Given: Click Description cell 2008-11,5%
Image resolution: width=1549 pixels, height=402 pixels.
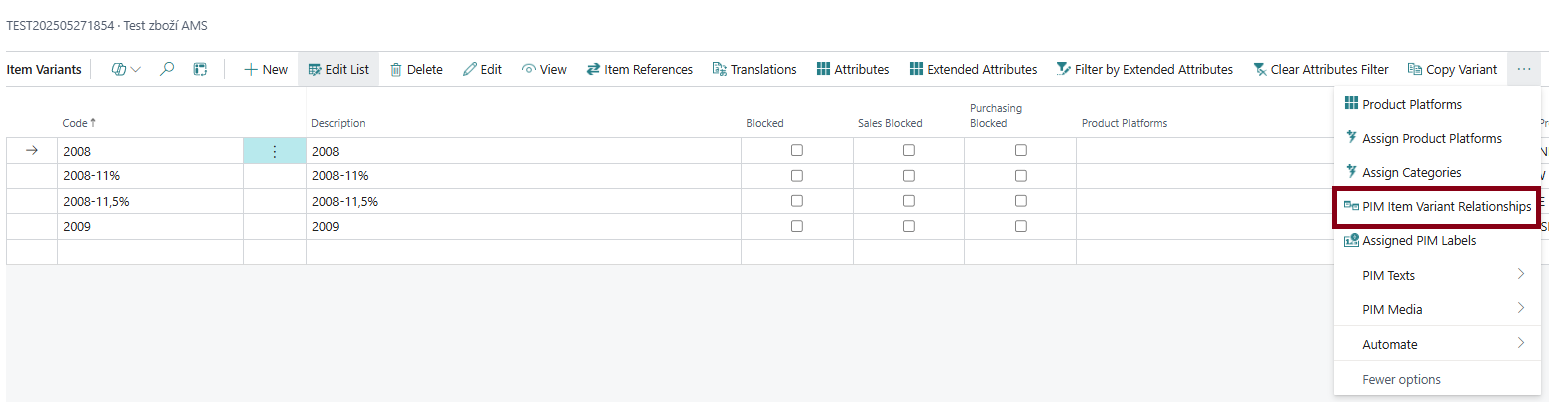Looking at the screenshot, I should point(524,201).
